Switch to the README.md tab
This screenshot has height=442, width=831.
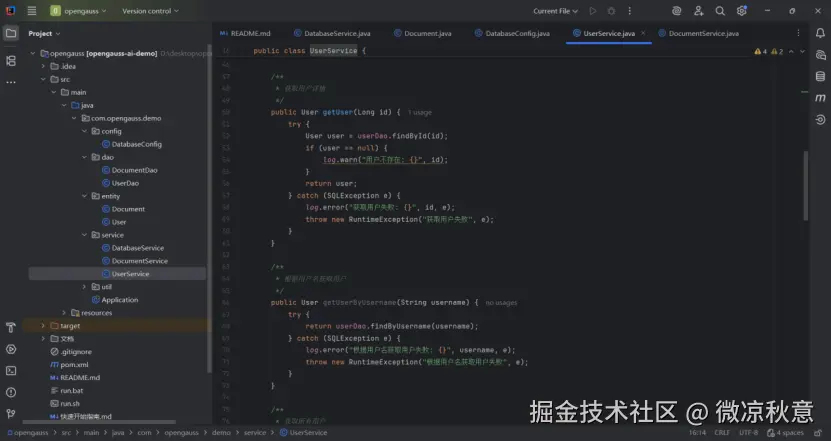[x=245, y=33]
